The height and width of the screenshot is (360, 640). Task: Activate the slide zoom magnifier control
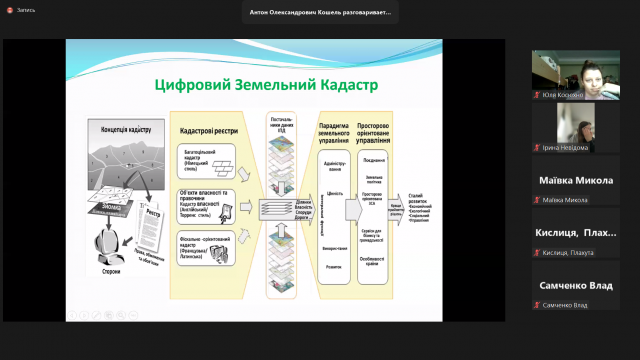click(121, 315)
